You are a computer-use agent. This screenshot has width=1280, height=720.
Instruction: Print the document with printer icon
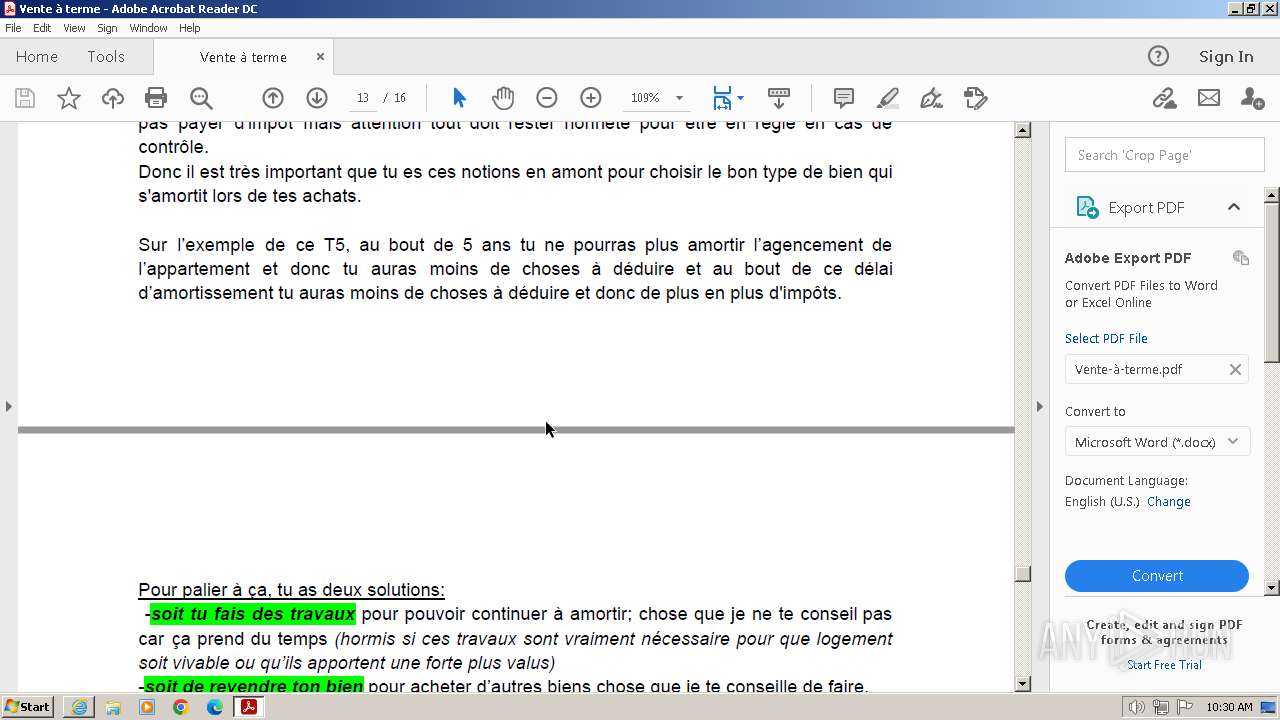156,98
